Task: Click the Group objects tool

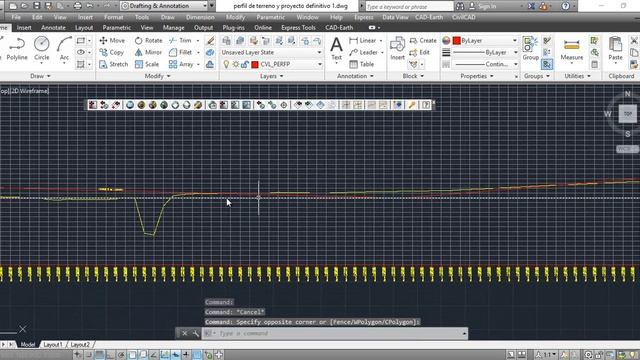Action: [531, 48]
